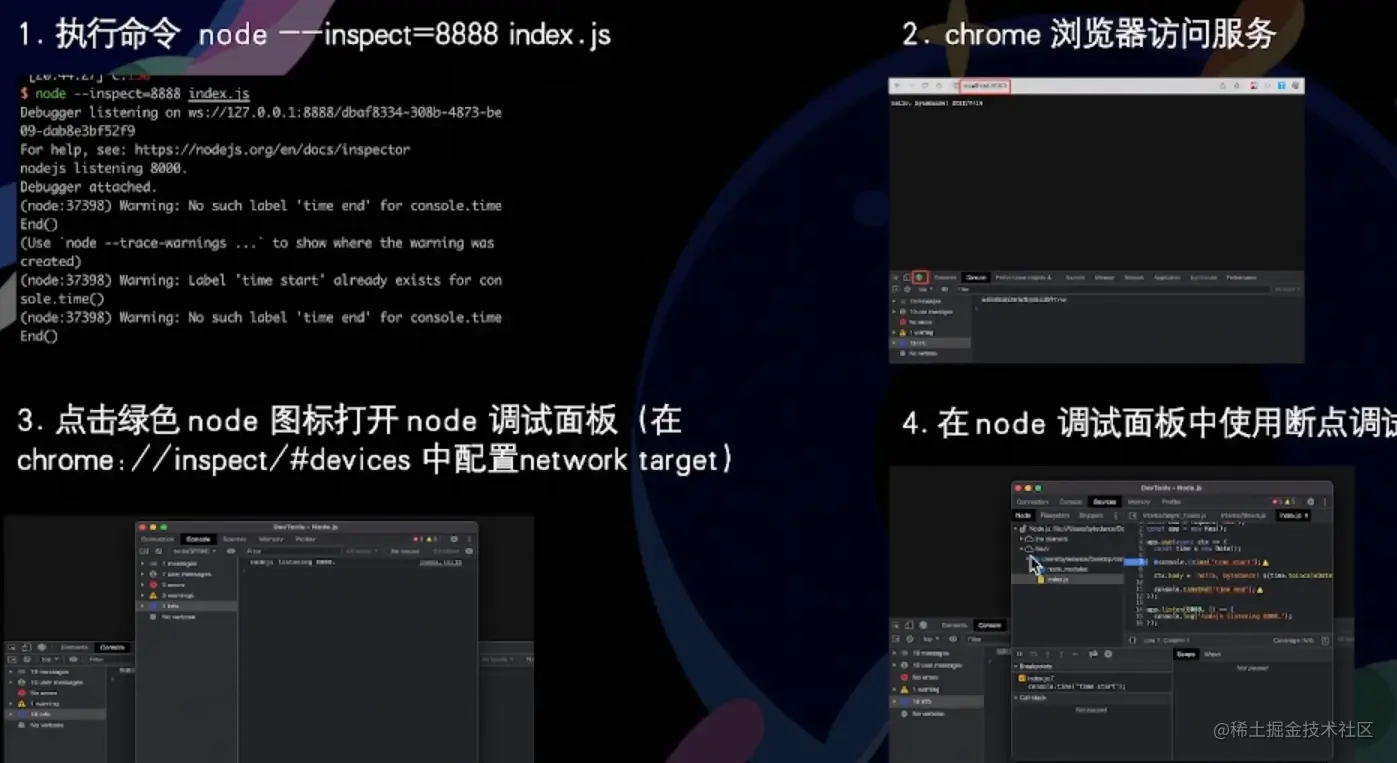
Task: Select '1 info' row in step 3 Node DevTools
Action: 186,606
